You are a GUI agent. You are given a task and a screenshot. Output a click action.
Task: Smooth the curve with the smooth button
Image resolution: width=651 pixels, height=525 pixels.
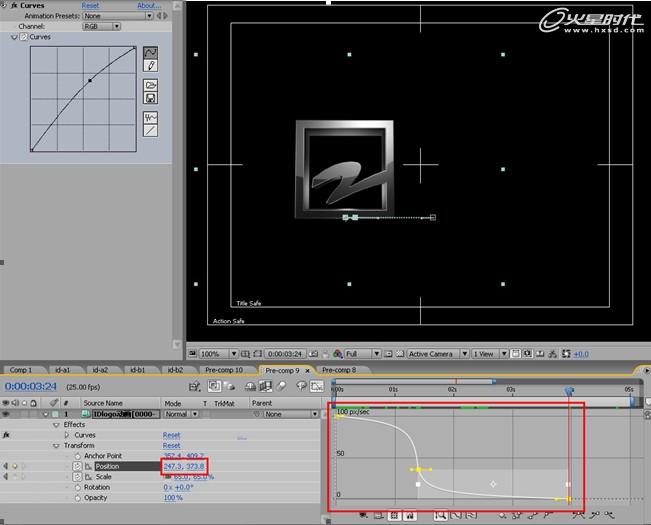pos(150,117)
